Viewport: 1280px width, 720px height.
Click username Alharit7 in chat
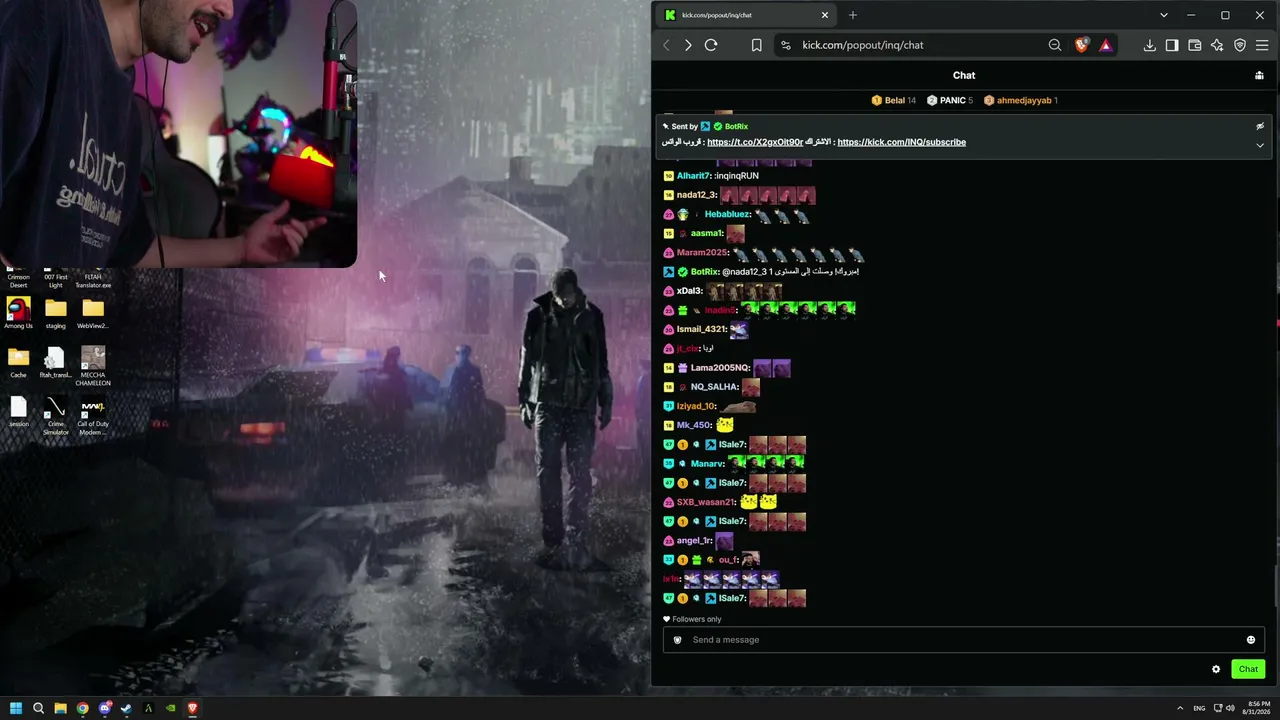pos(694,176)
